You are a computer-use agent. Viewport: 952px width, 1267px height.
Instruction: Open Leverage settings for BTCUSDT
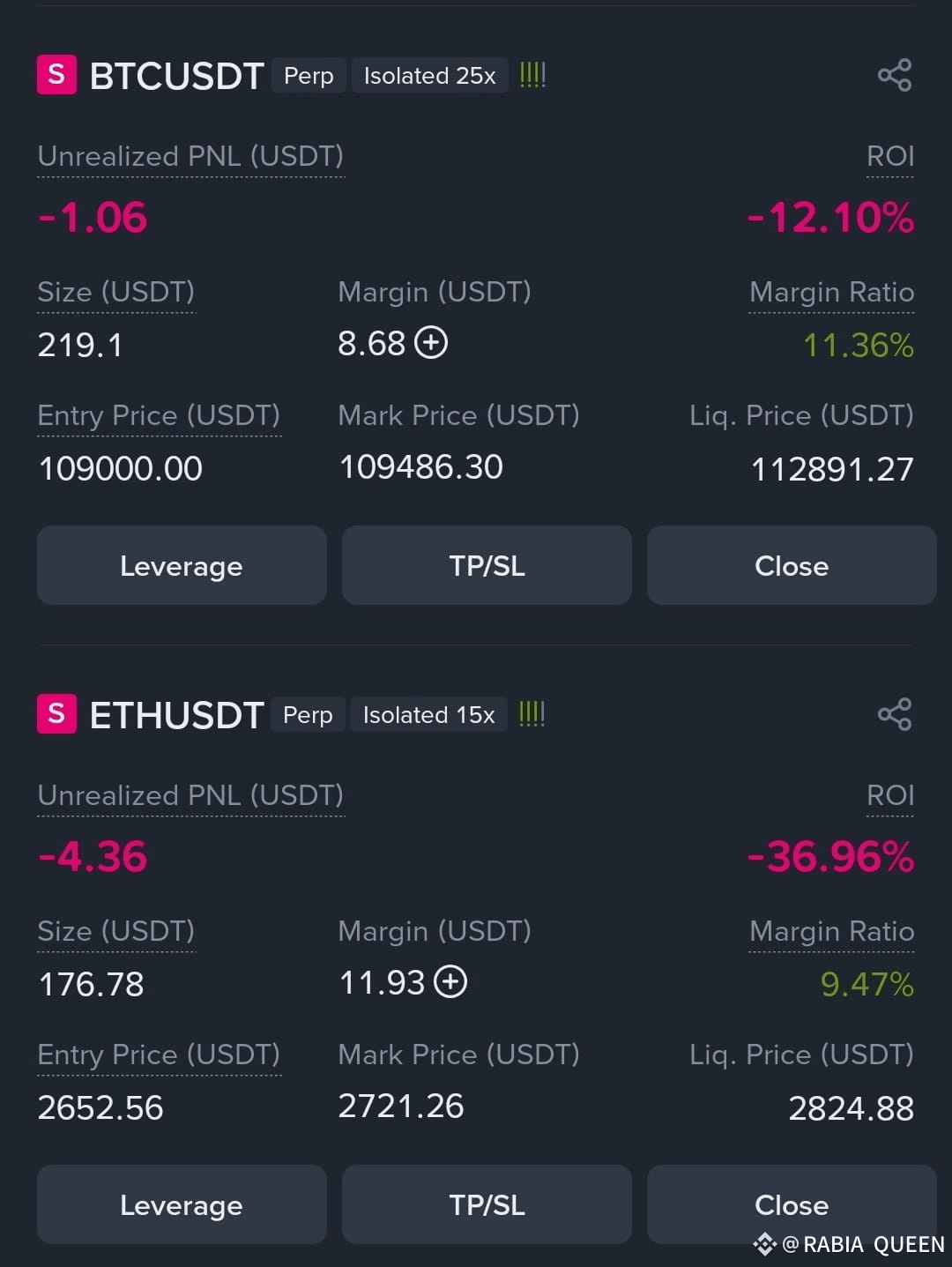coord(182,565)
